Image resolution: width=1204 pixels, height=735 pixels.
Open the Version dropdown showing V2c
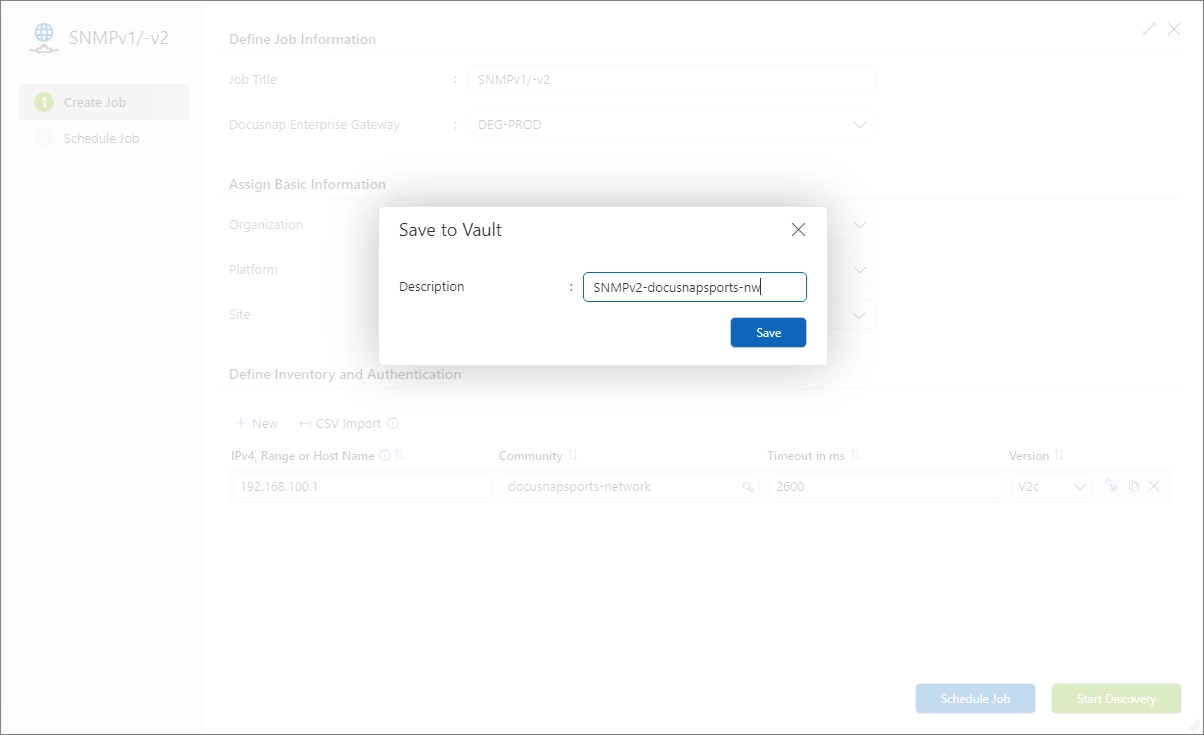[x=1080, y=486]
